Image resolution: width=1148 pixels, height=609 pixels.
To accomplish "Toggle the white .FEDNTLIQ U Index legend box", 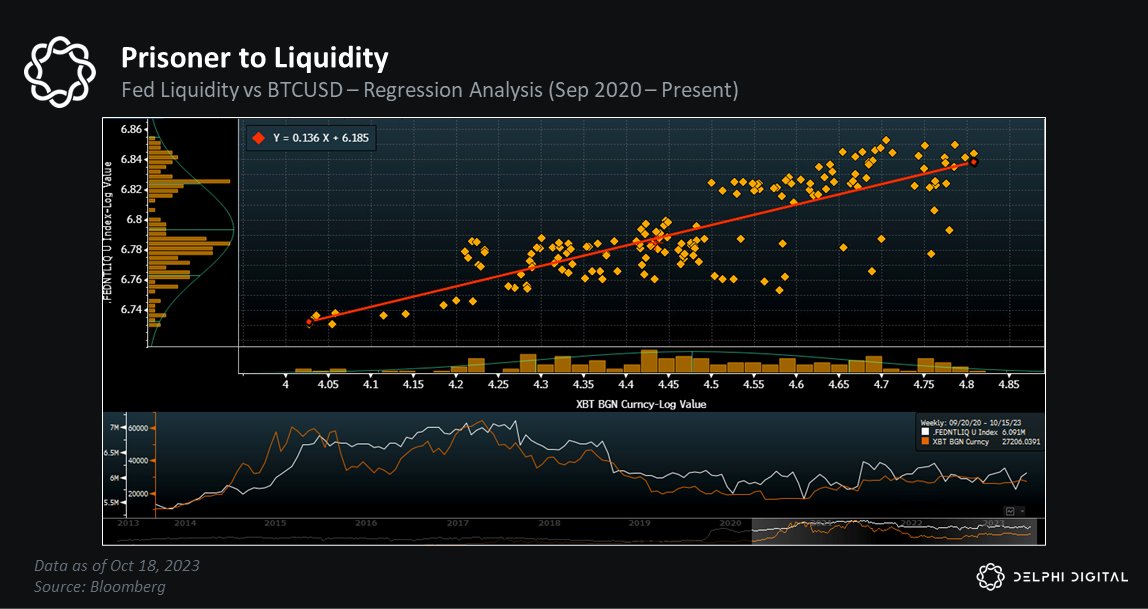I will click(x=925, y=431).
